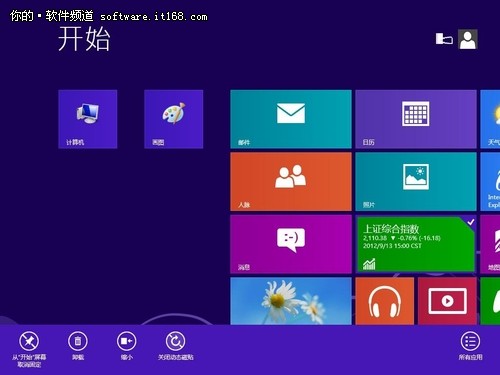Screen dimensions: 500x375
Task: Click the user account avatar
Action: click(468, 39)
